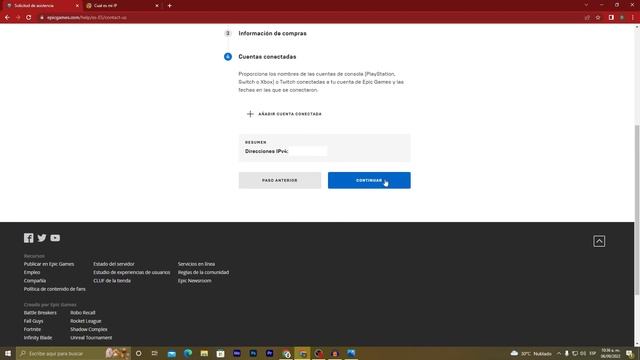Open Estado del servidor link
Viewport: 640px width, 360px height.
113,264
